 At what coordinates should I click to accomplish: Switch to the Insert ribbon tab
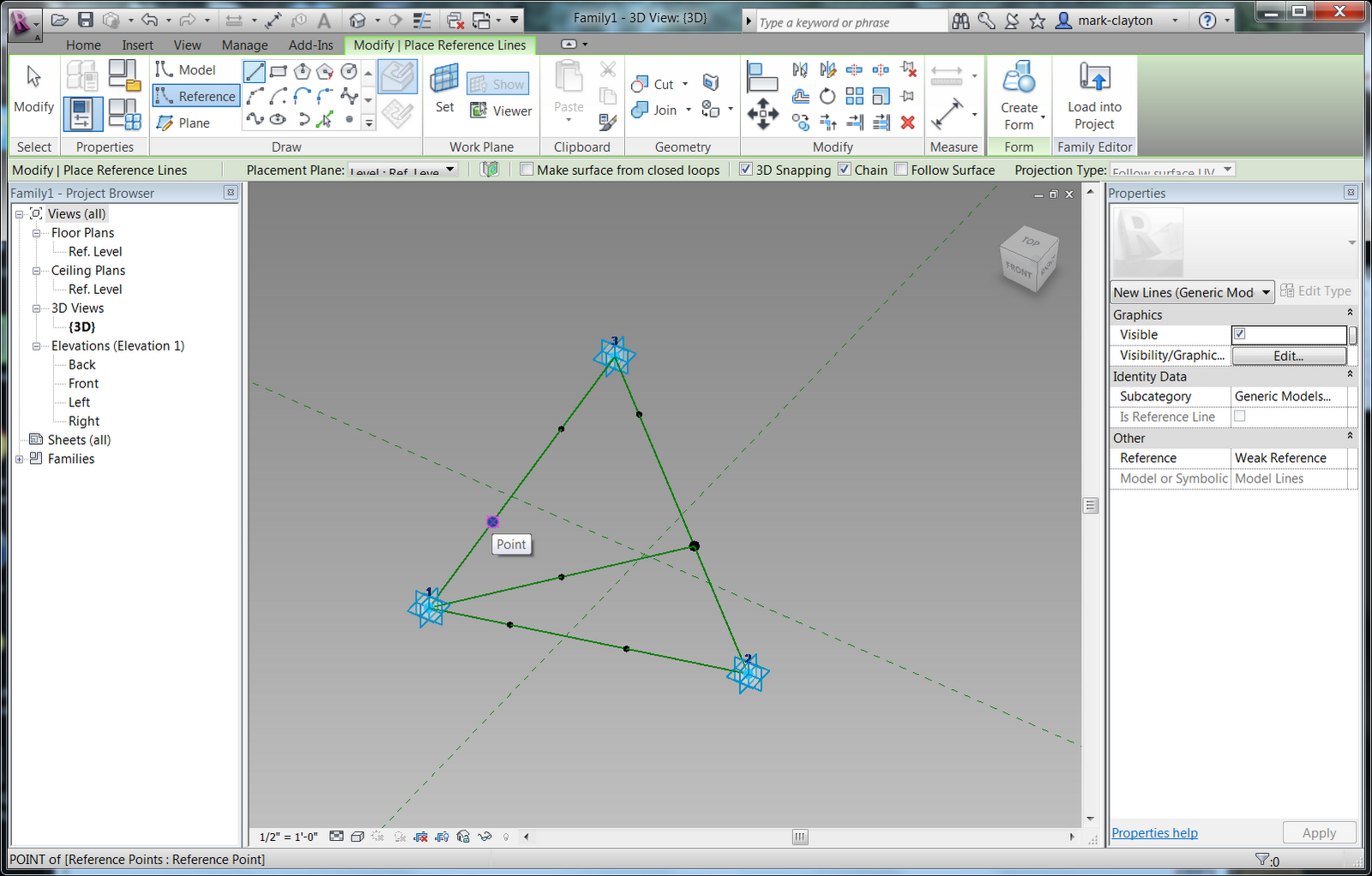(137, 45)
